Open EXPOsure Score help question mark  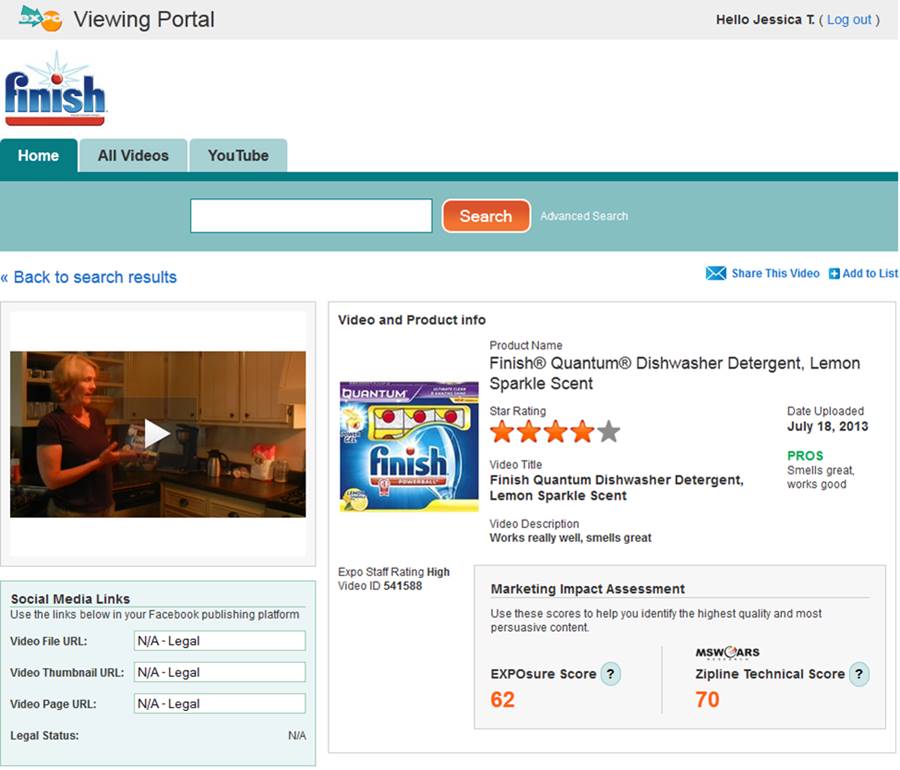[610, 674]
